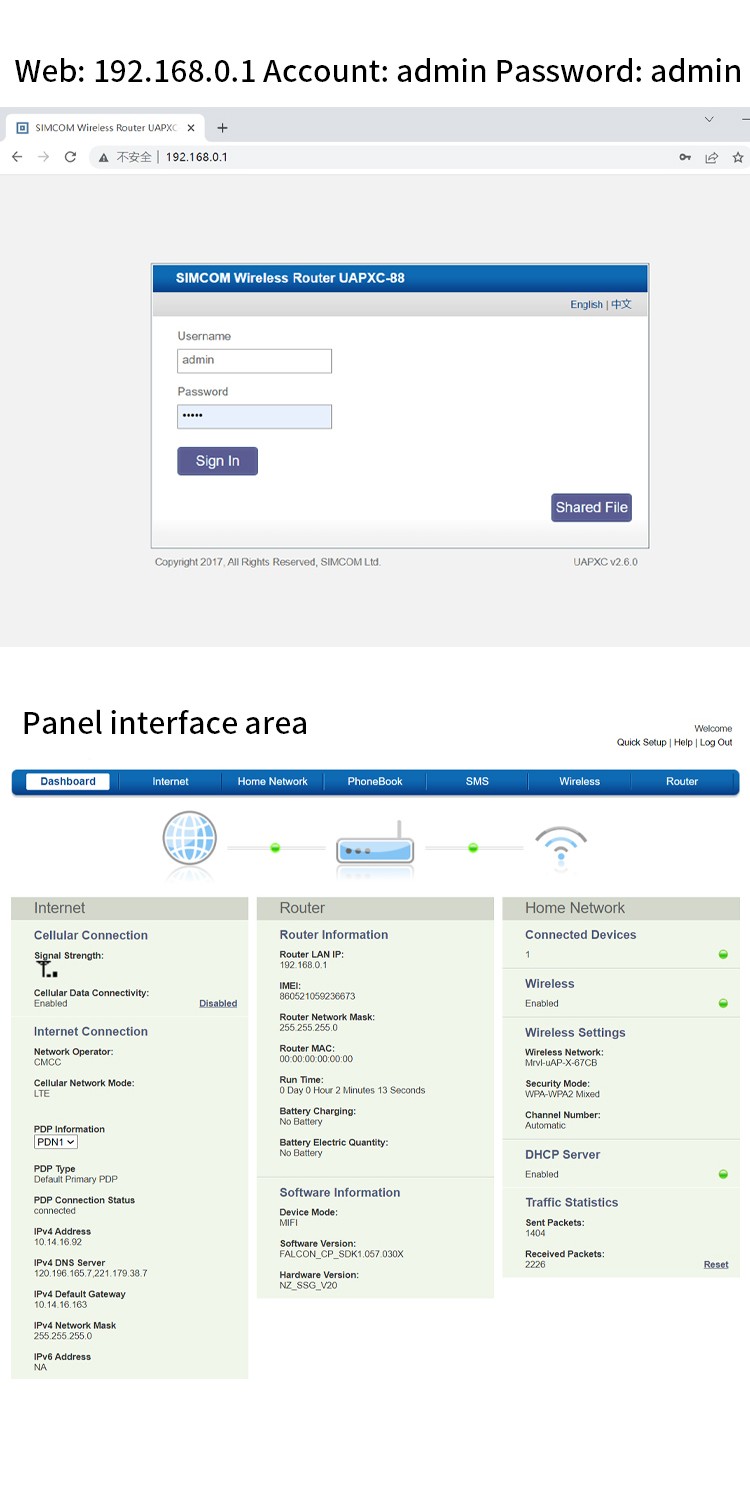The width and height of the screenshot is (750, 1506).
Task: Click the hardware version NZ_SSG_V20
Action: pyautogui.click(x=308, y=1286)
